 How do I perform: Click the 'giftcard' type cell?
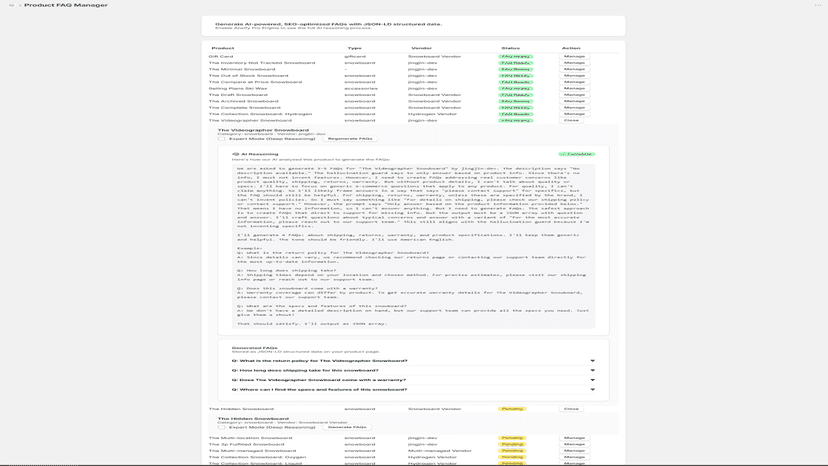355,57
